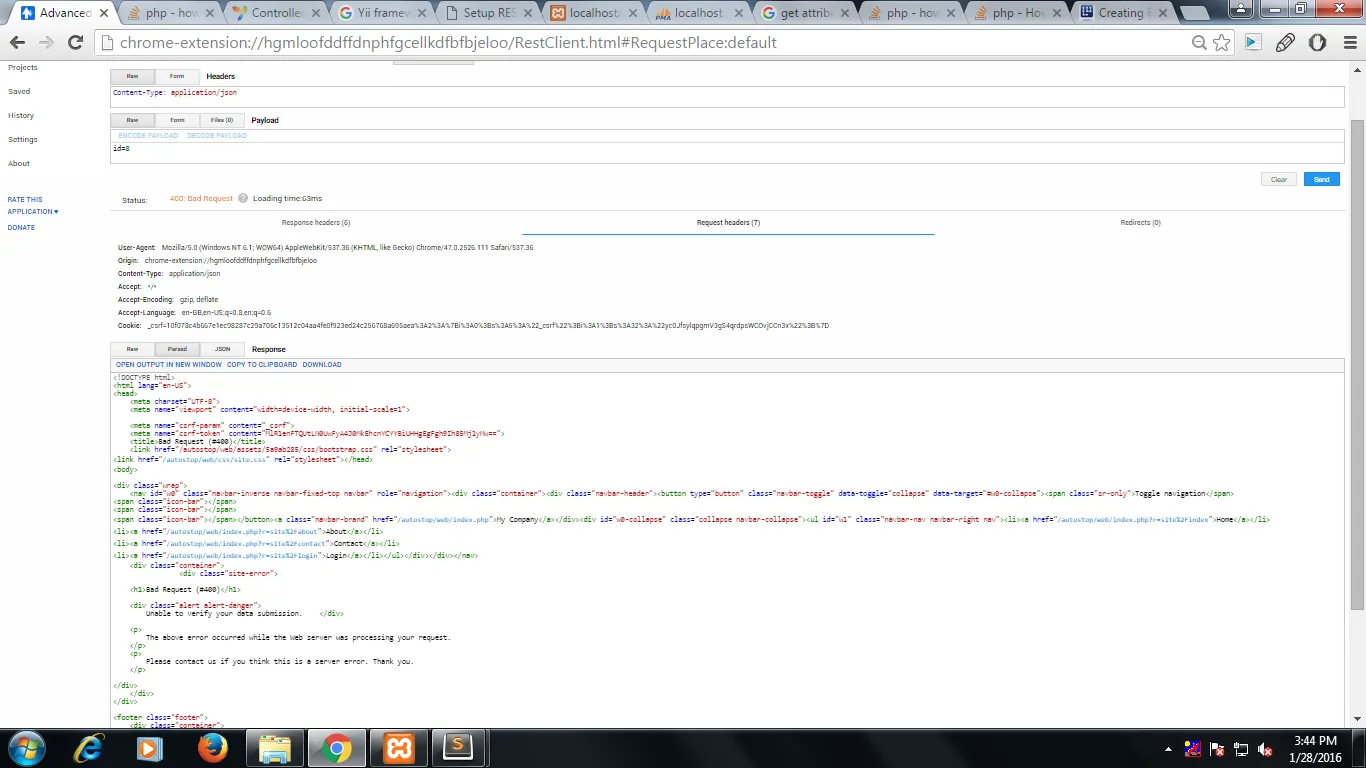Viewport: 1366px width, 768px height.
Task: Show Response in Parsed view
Action: click(177, 349)
